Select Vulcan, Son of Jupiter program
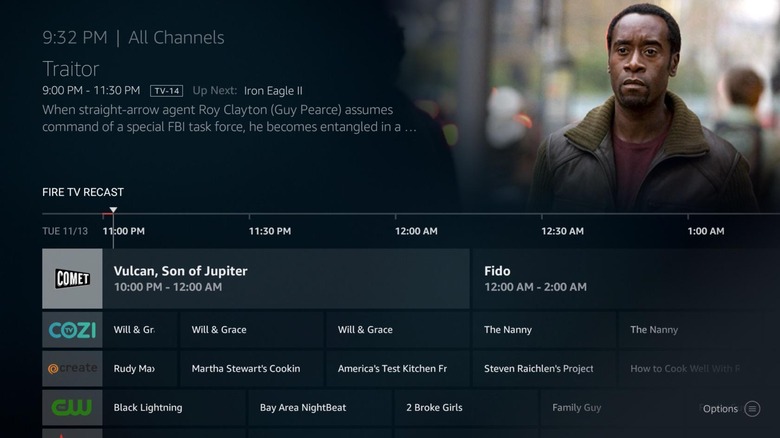 pos(286,279)
